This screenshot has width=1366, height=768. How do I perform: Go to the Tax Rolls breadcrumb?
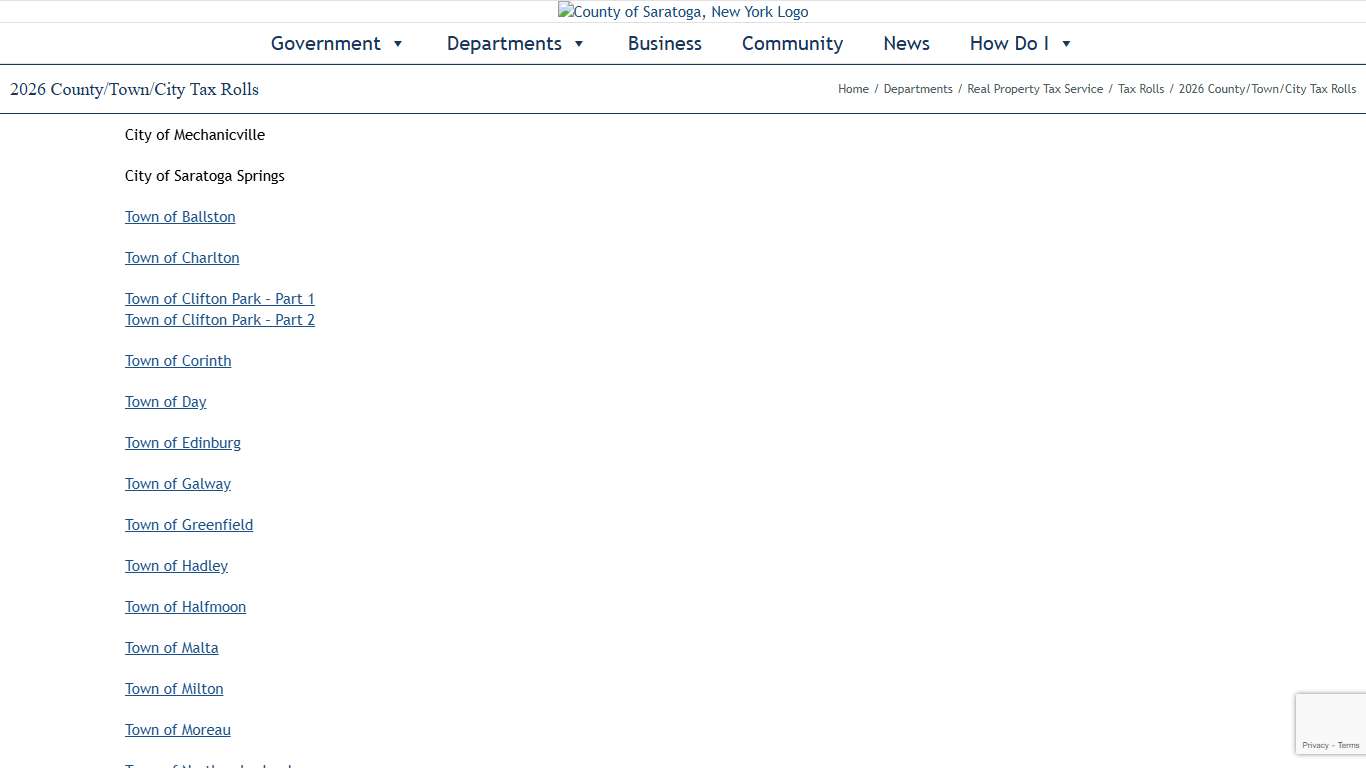[x=1141, y=89]
